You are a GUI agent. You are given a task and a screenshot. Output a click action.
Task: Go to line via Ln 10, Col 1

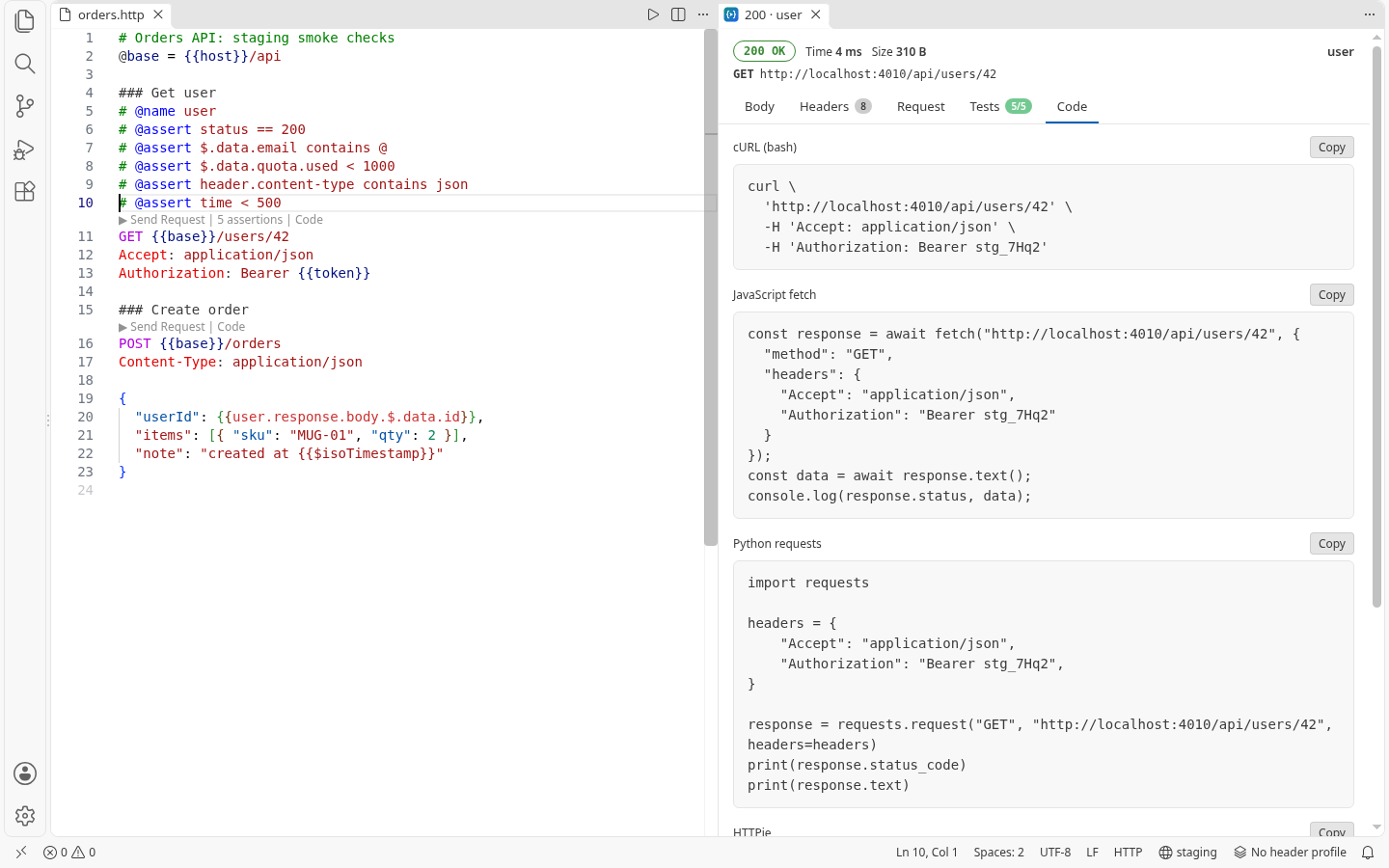click(x=926, y=853)
